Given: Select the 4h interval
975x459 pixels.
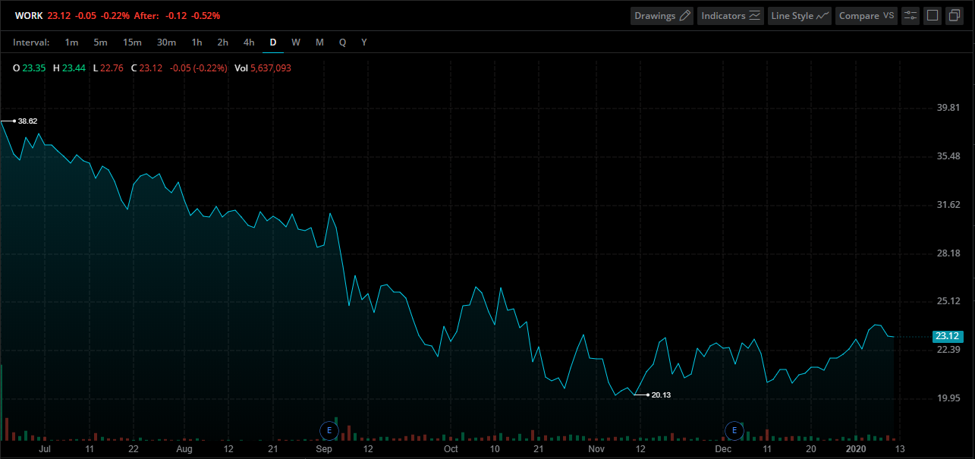Looking at the screenshot, I should tap(249, 42).
